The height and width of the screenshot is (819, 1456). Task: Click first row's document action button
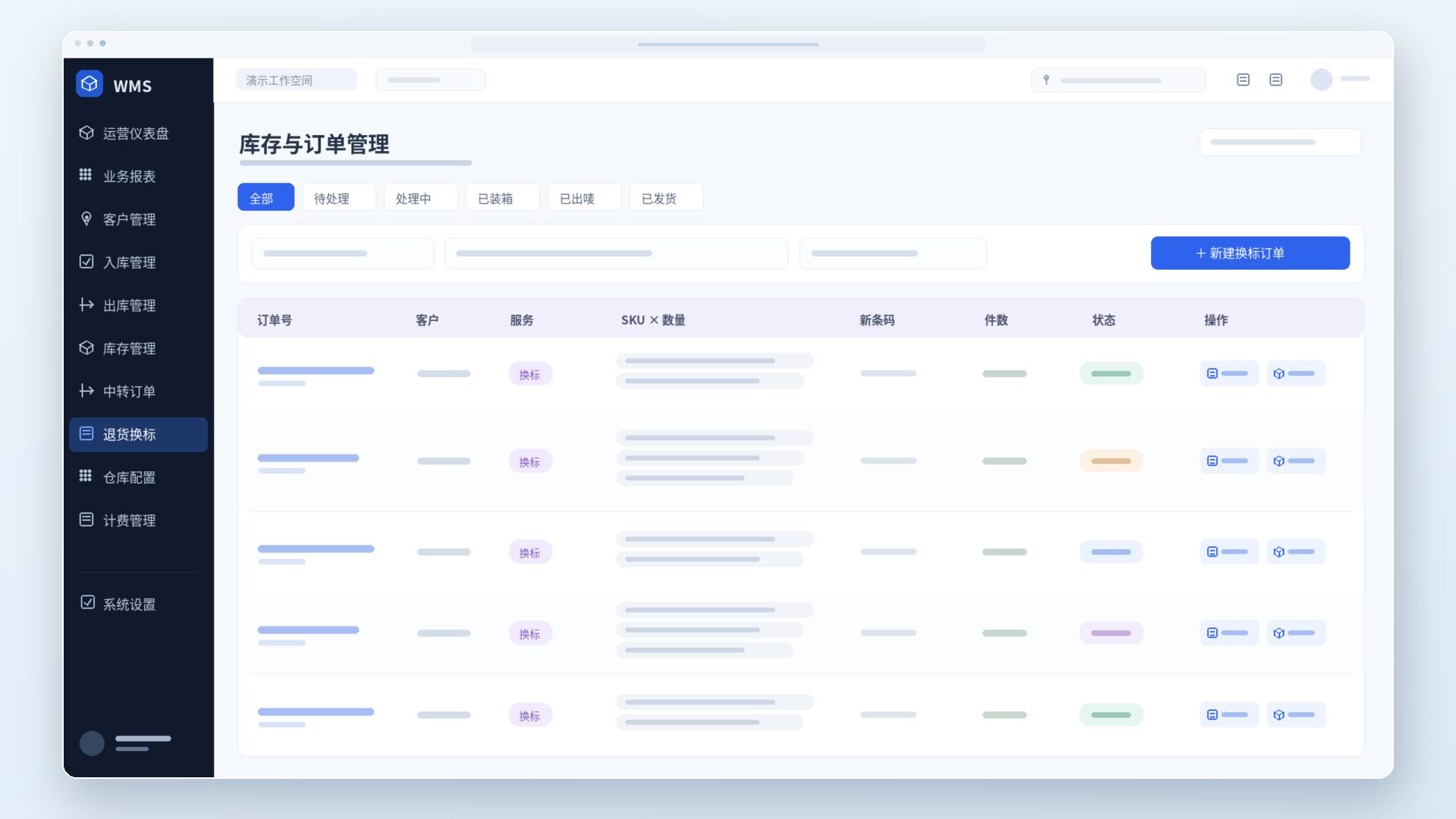(1229, 373)
